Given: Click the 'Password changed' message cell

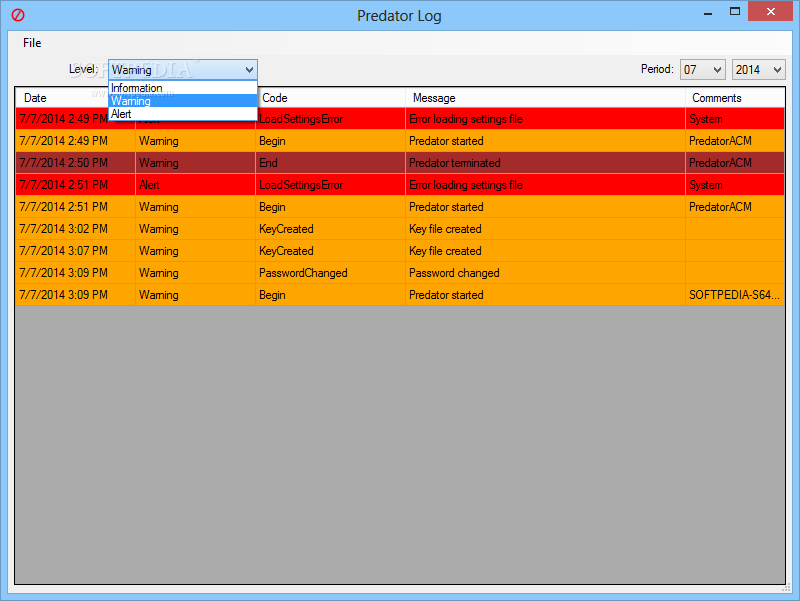Looking at the screenshot, I should pos(545,272).
